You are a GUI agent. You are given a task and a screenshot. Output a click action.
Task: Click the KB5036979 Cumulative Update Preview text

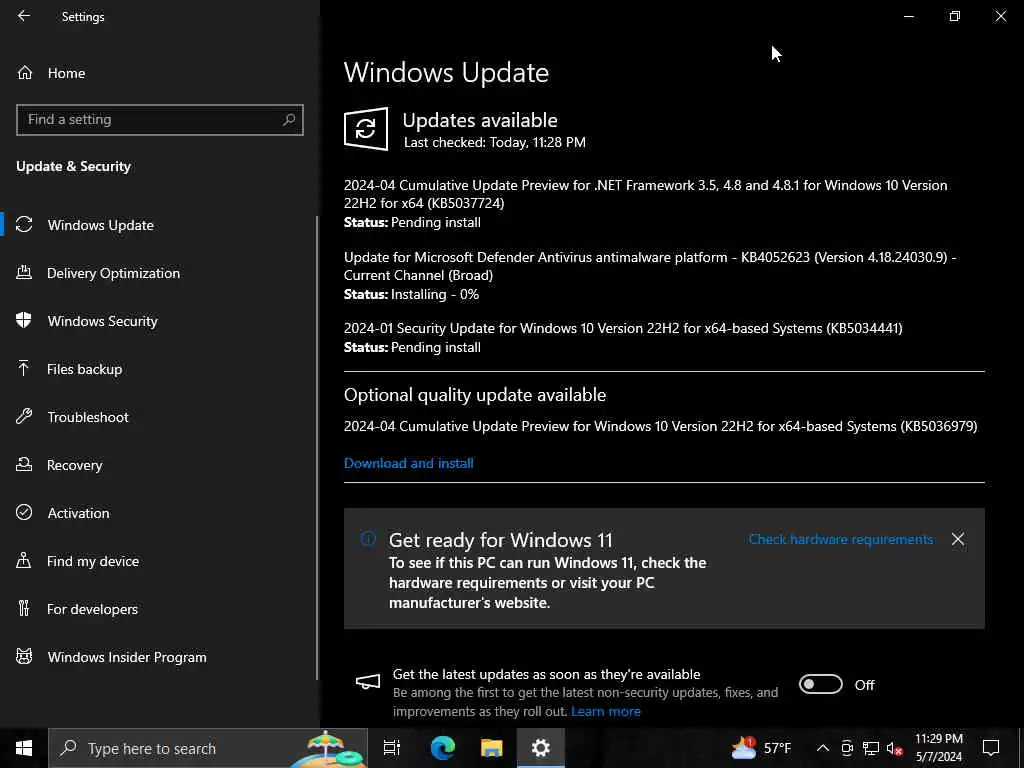click(x=660, y=426)
